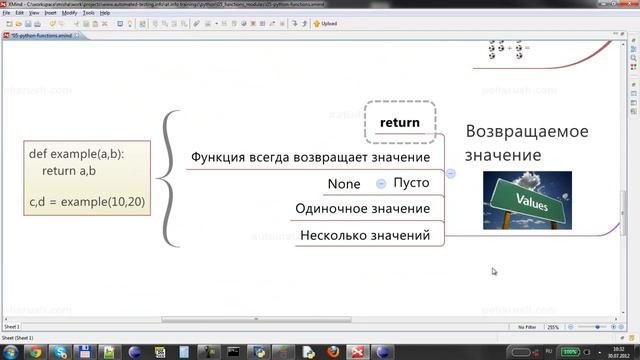The image size is (640, 360).
Task: Click the drill down arrow toolbar icon
Action: (294, 24)
